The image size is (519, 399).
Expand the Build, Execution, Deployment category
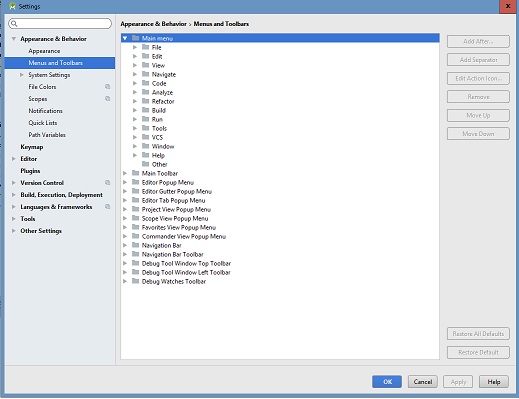(x=14, y=195)
